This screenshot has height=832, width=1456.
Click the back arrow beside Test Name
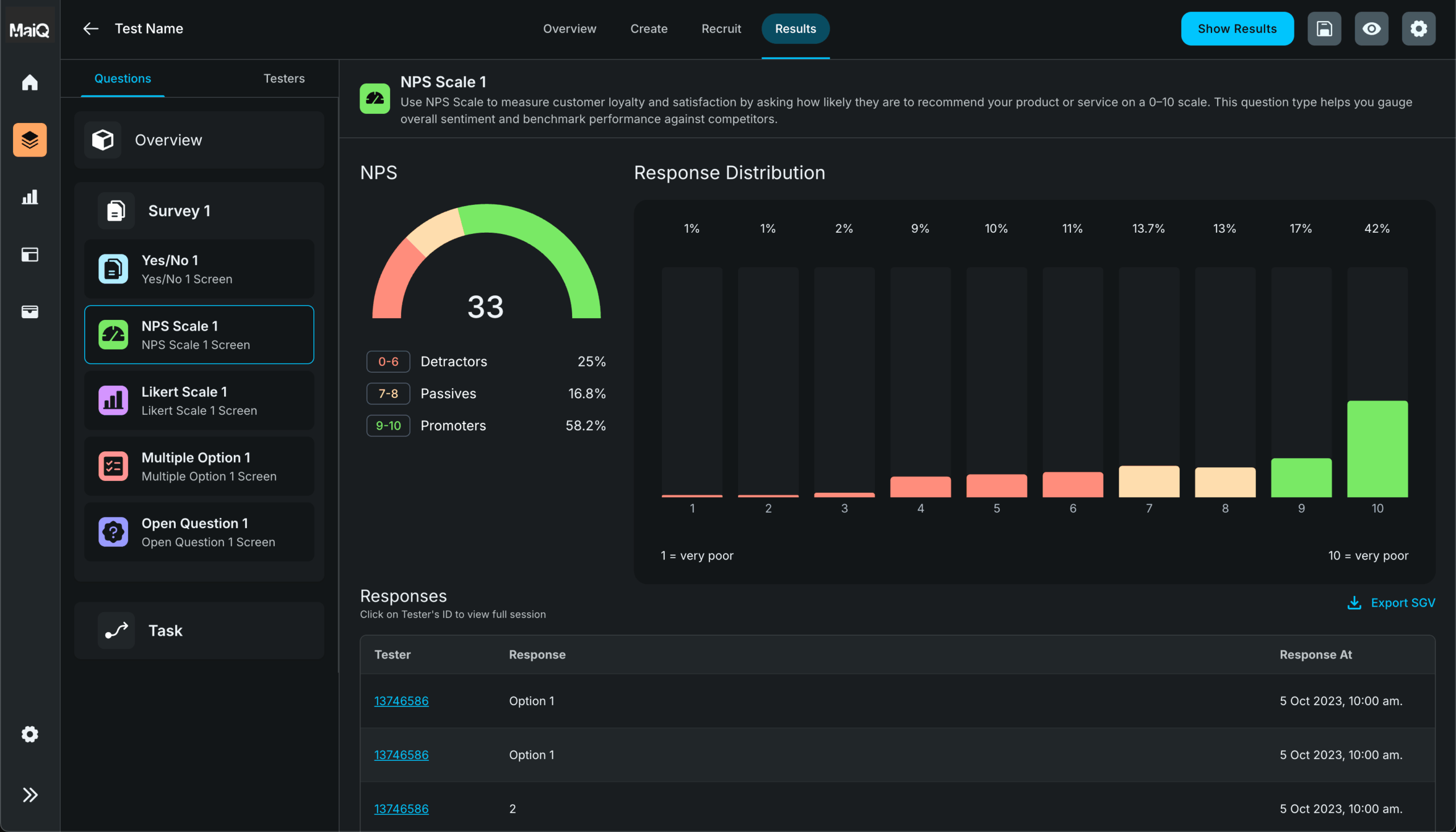(x=91, y=28)
